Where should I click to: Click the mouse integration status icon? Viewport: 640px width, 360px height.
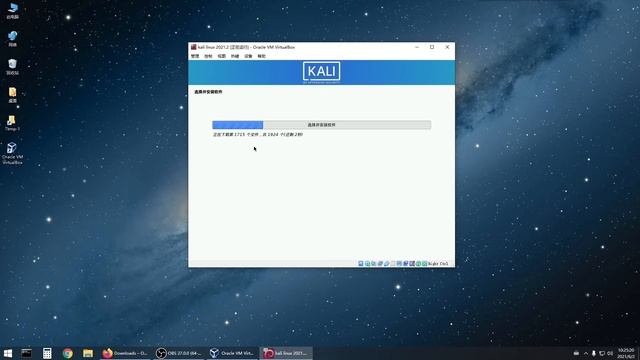pos(418,264)
